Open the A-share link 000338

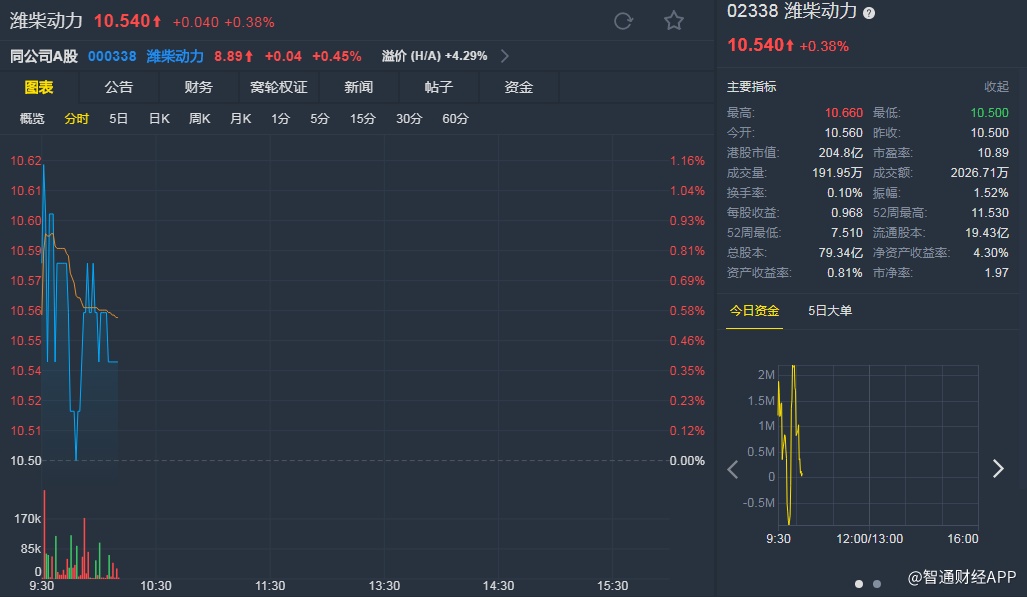(111, 56)
